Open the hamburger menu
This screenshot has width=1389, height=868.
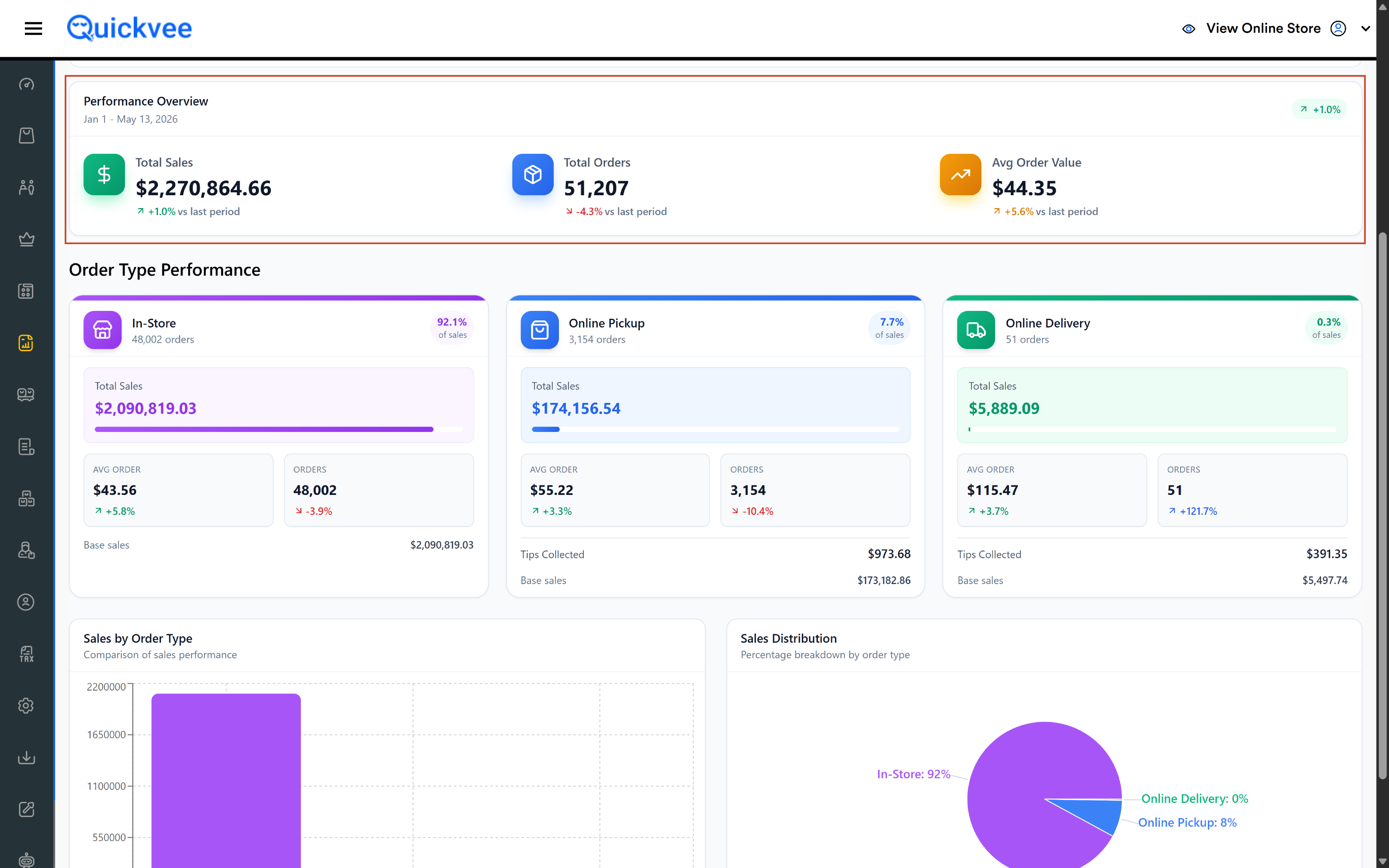pyautogui.click(x=33, y=28)
